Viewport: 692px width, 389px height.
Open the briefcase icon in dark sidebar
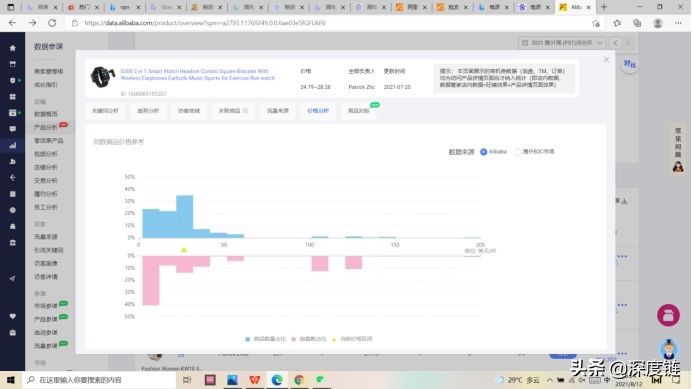(x=12, y=332)
